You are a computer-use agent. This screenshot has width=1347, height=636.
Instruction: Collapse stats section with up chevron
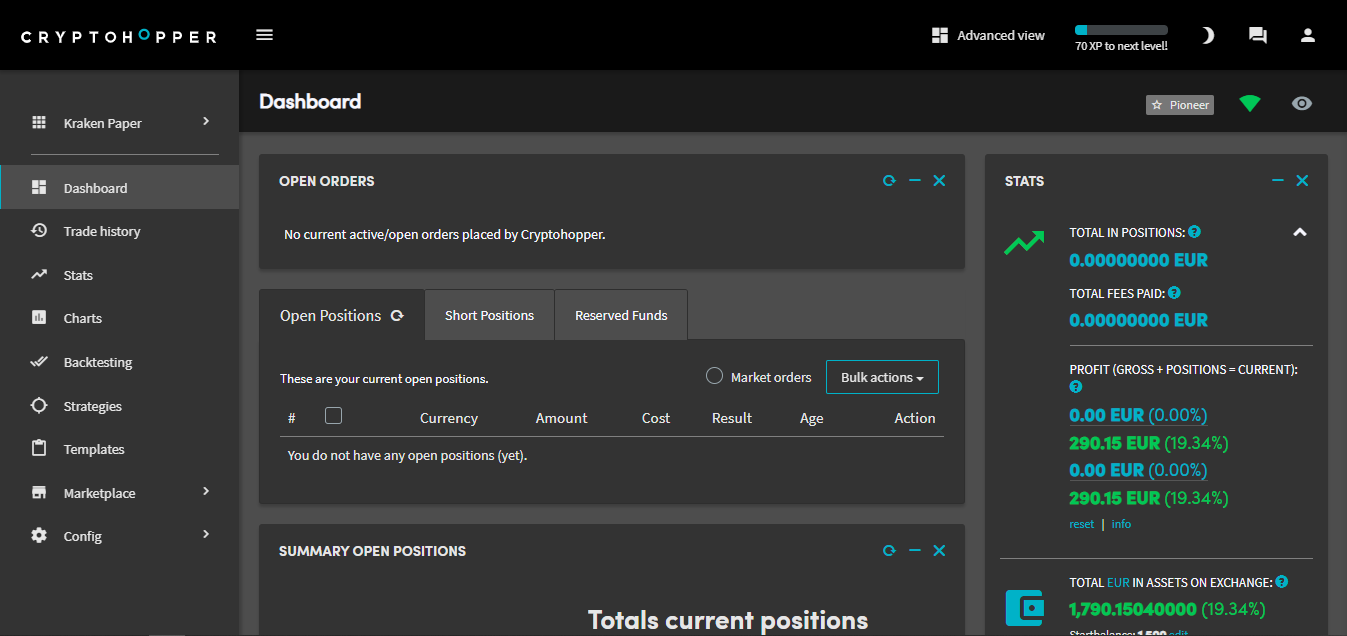click(1300, 232)
